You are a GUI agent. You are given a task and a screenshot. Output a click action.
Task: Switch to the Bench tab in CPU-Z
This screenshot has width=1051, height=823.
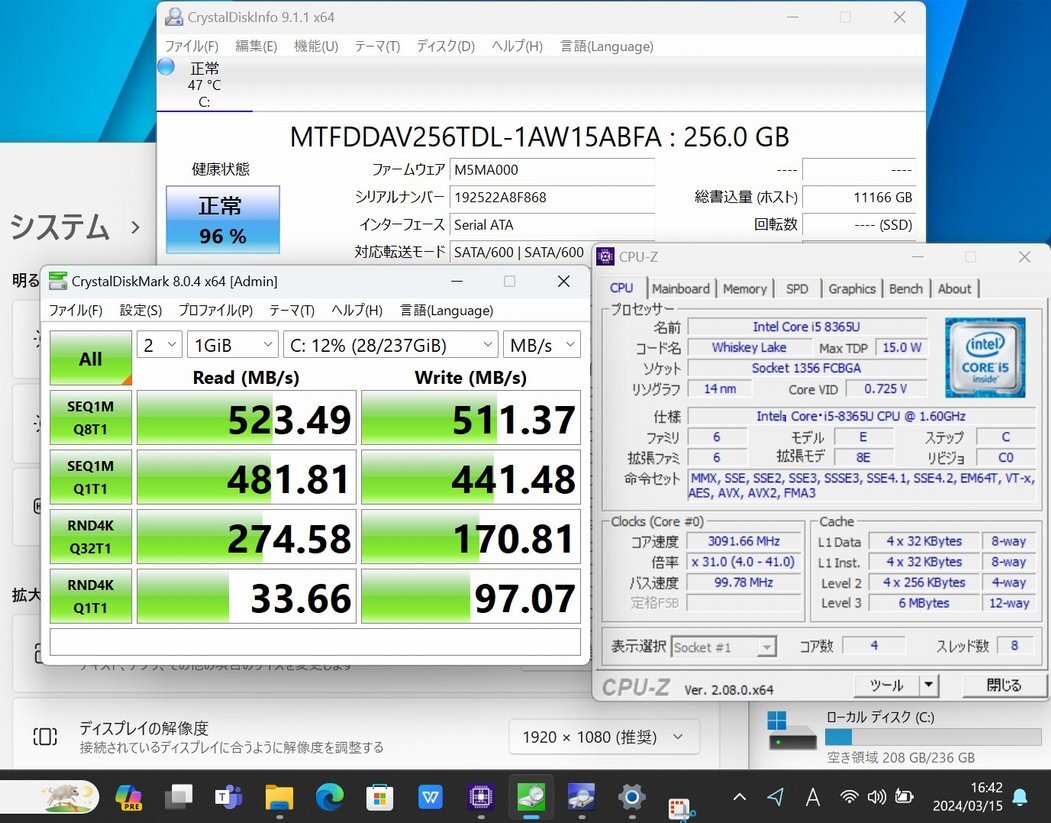tap(906, 289)
